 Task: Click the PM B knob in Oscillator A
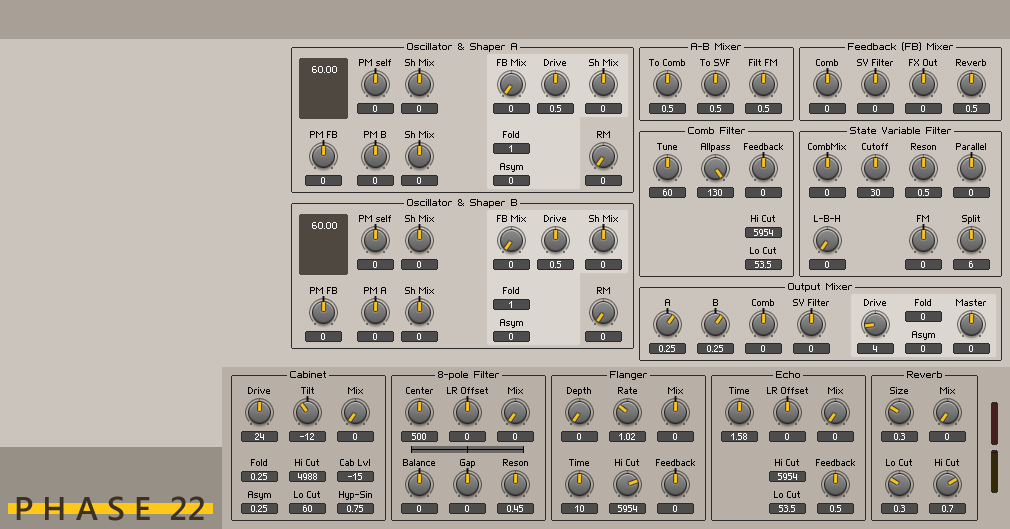375,157
